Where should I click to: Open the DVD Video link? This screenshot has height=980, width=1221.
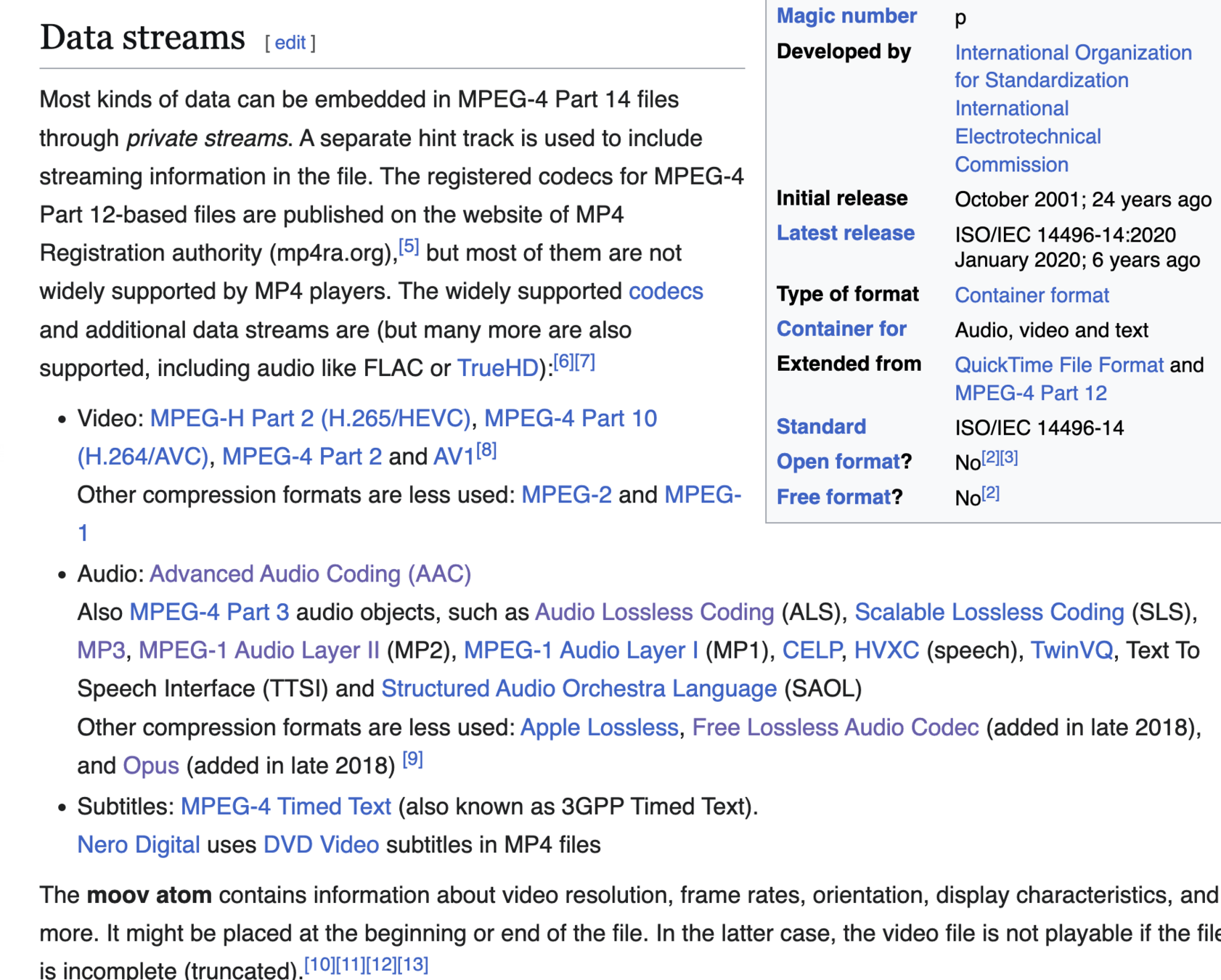(x=321, y=845)
